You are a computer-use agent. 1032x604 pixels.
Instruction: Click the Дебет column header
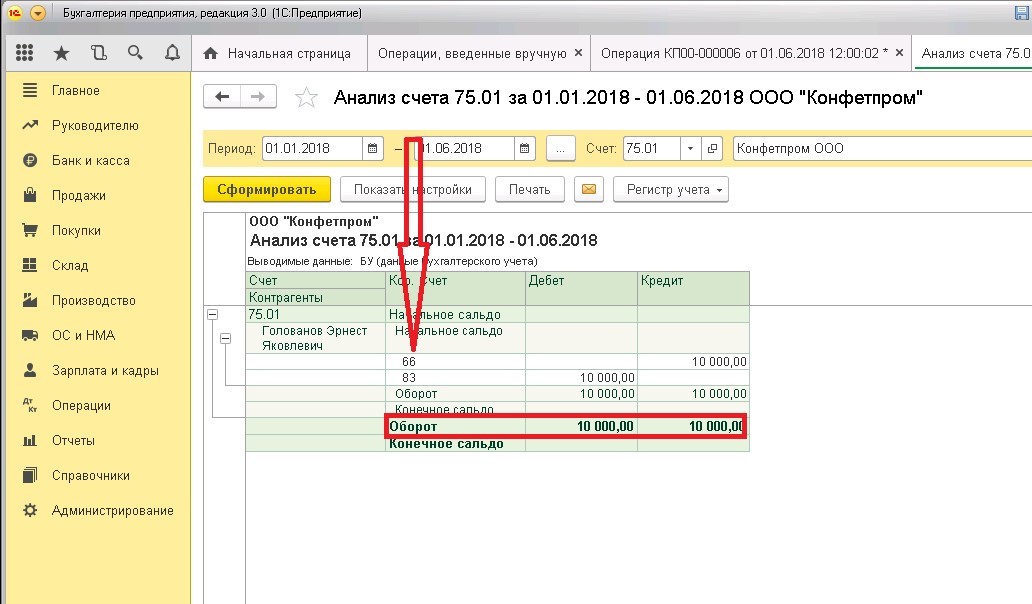(581, 288)
